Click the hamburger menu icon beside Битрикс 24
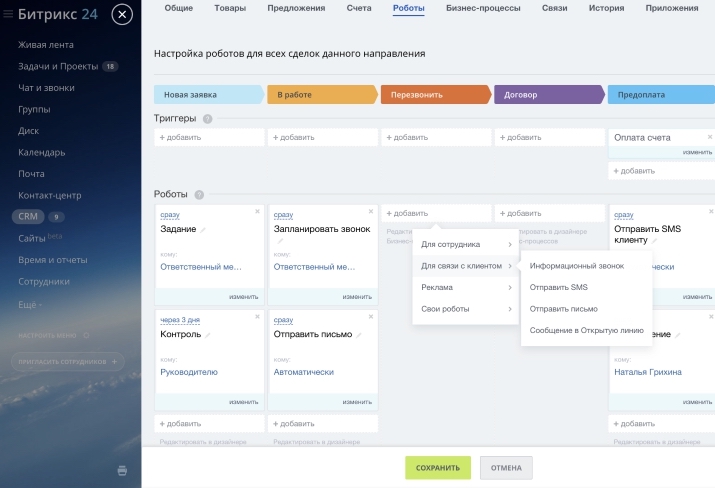 10,14
